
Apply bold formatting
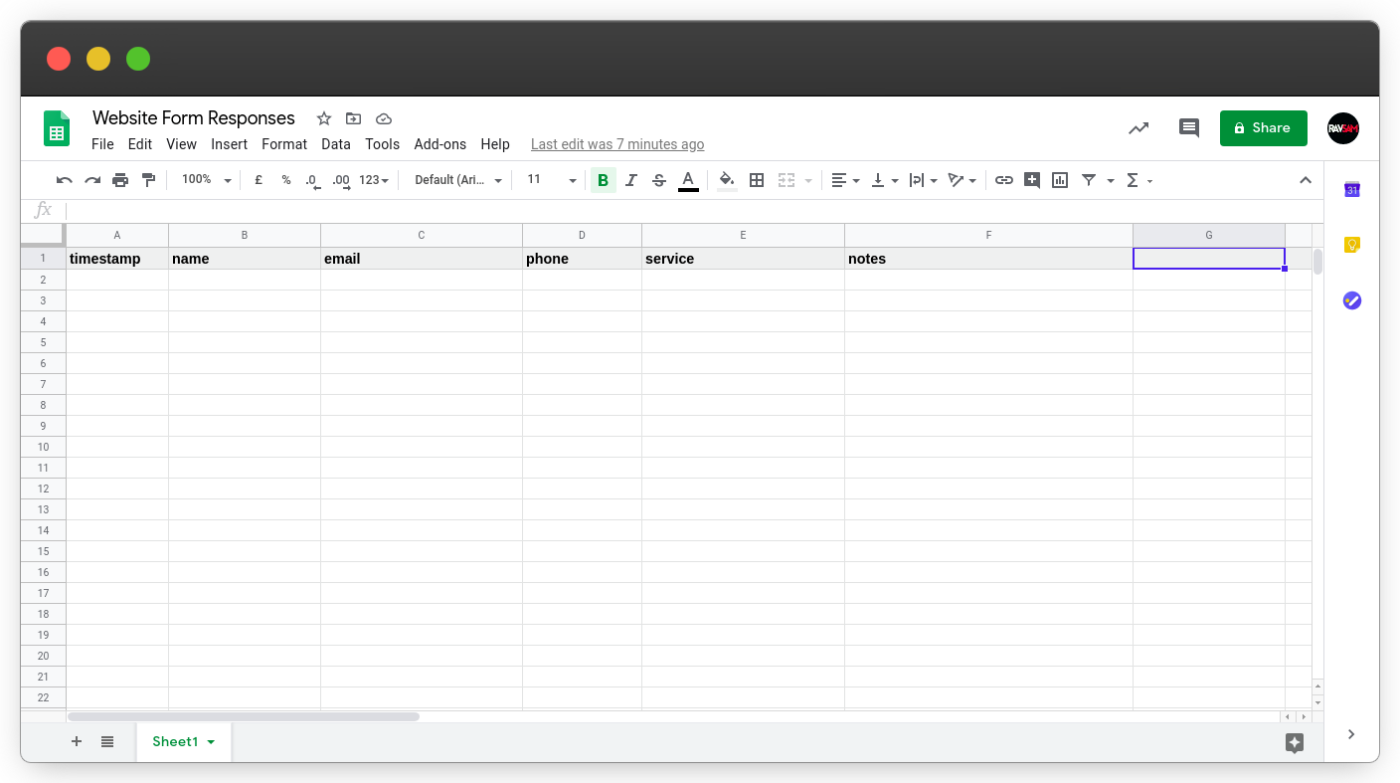[603, 180]
